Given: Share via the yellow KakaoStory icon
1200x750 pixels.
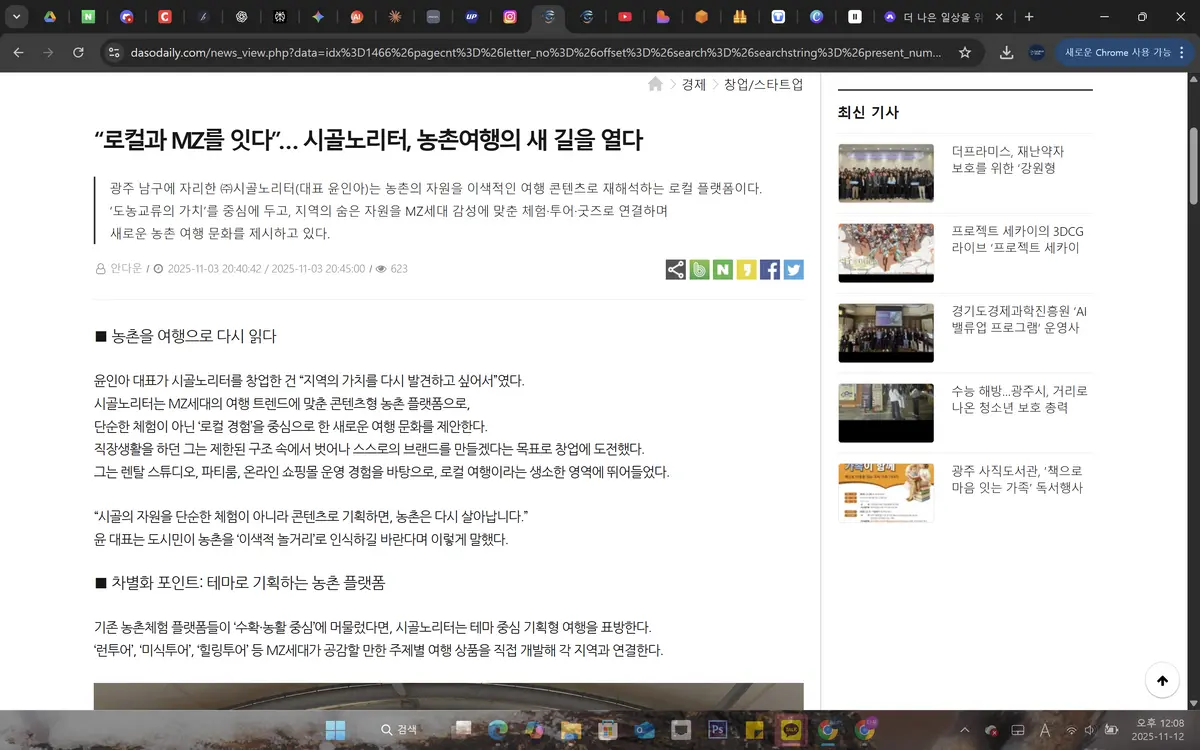Looking at the screenshot, I should point(746,270).
